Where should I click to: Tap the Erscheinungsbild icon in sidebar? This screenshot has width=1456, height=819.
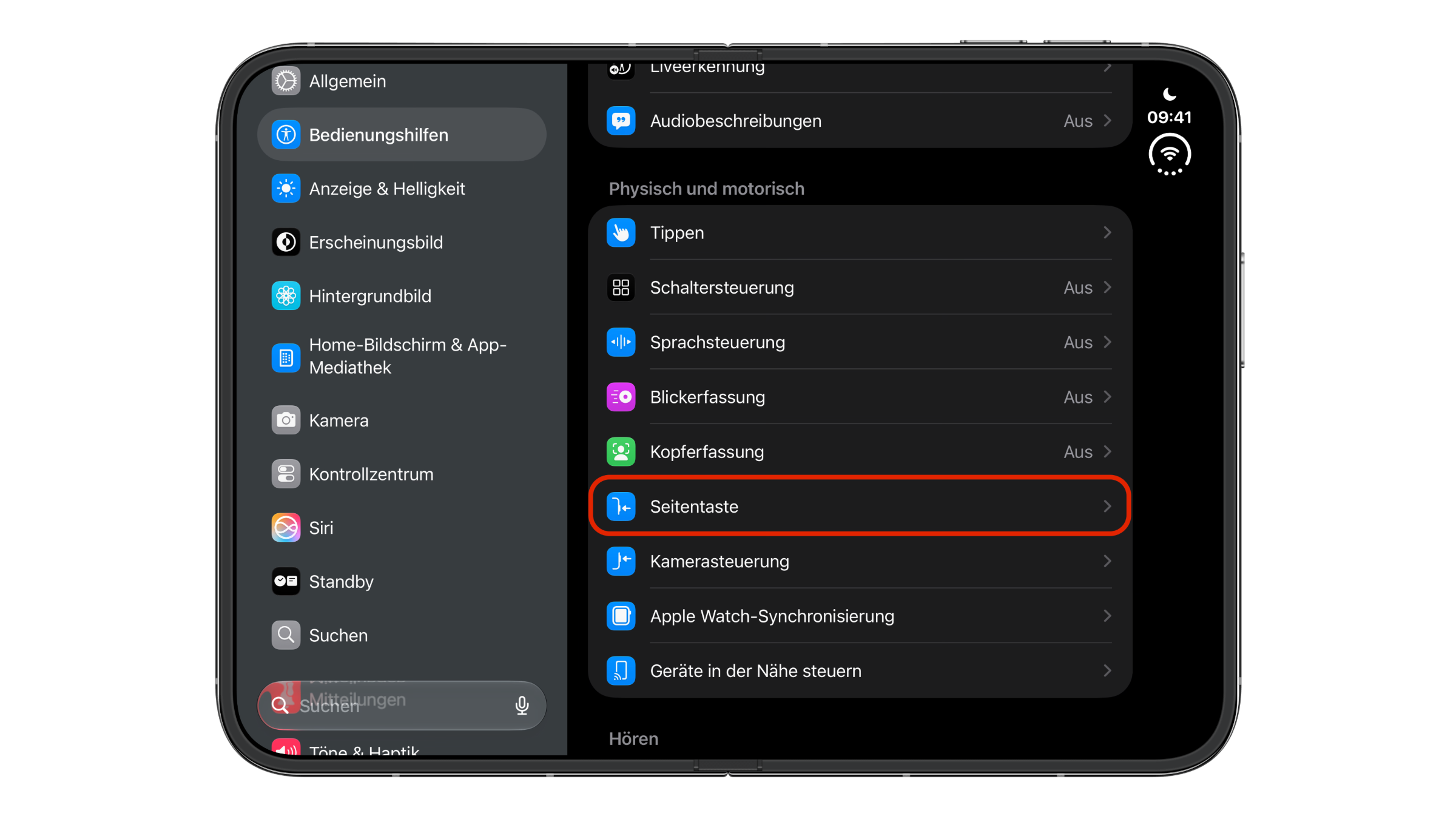click(286, 242)
